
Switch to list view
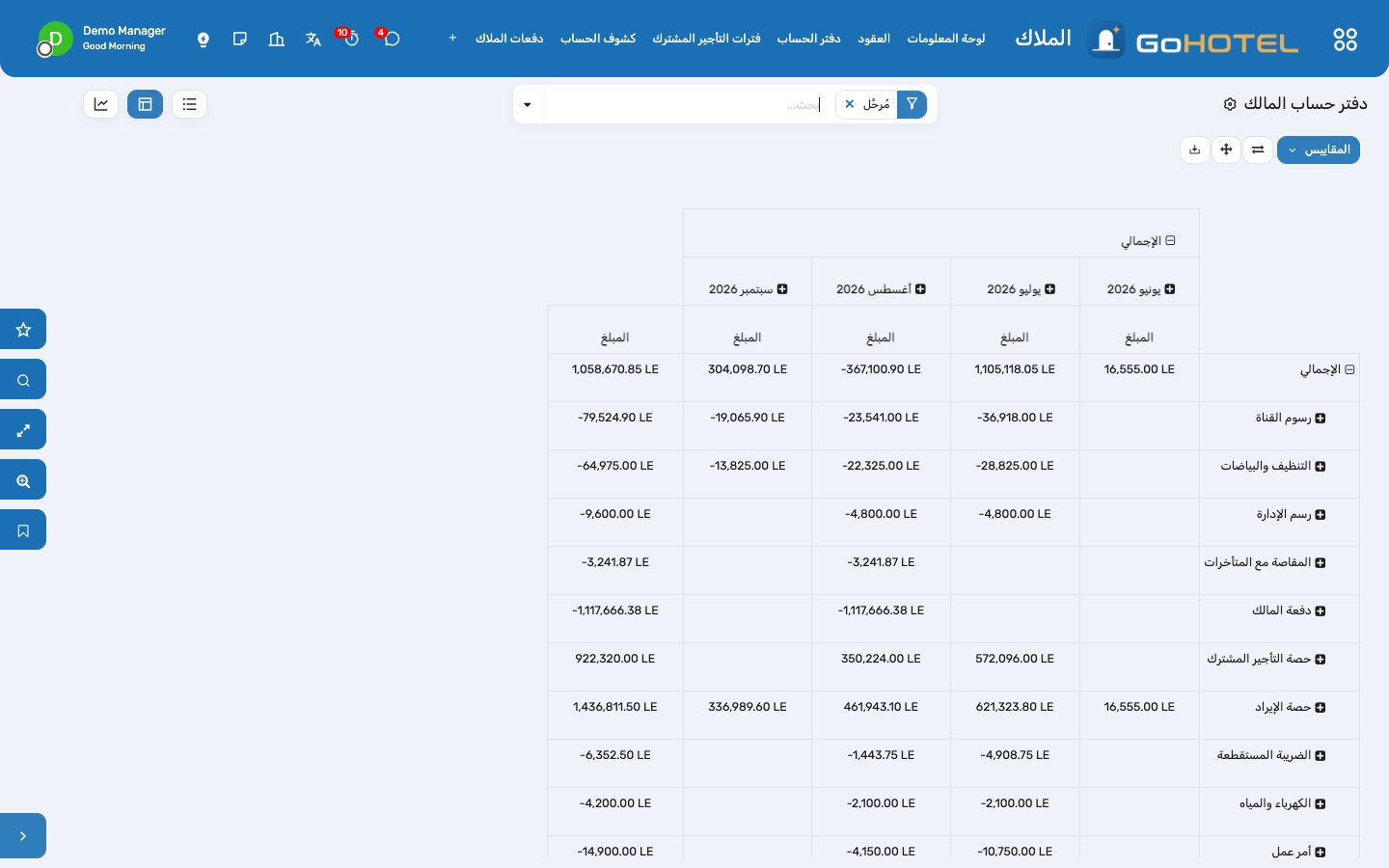189,104
